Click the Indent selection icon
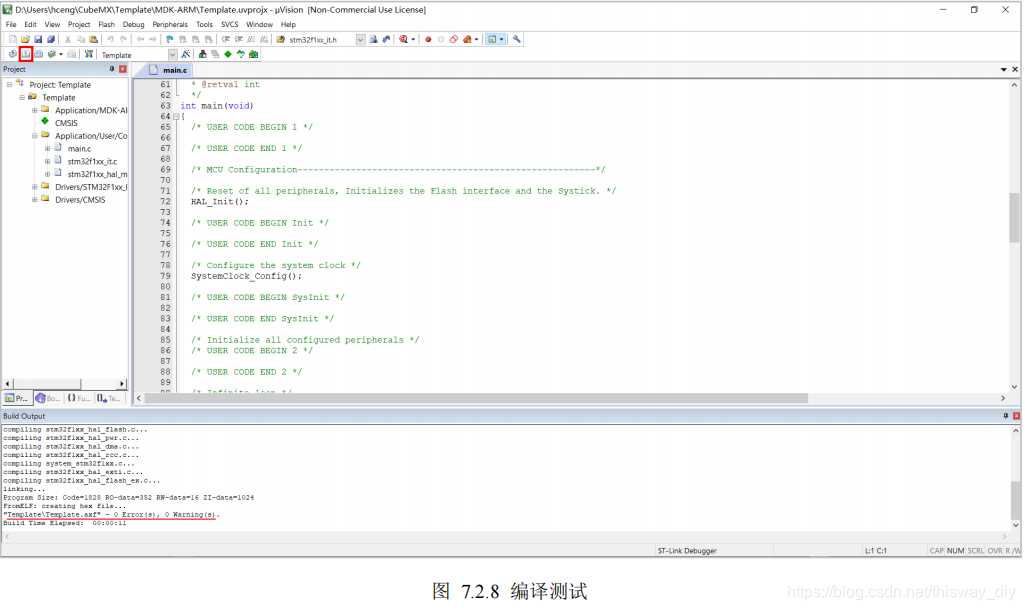 click(226, 39)
